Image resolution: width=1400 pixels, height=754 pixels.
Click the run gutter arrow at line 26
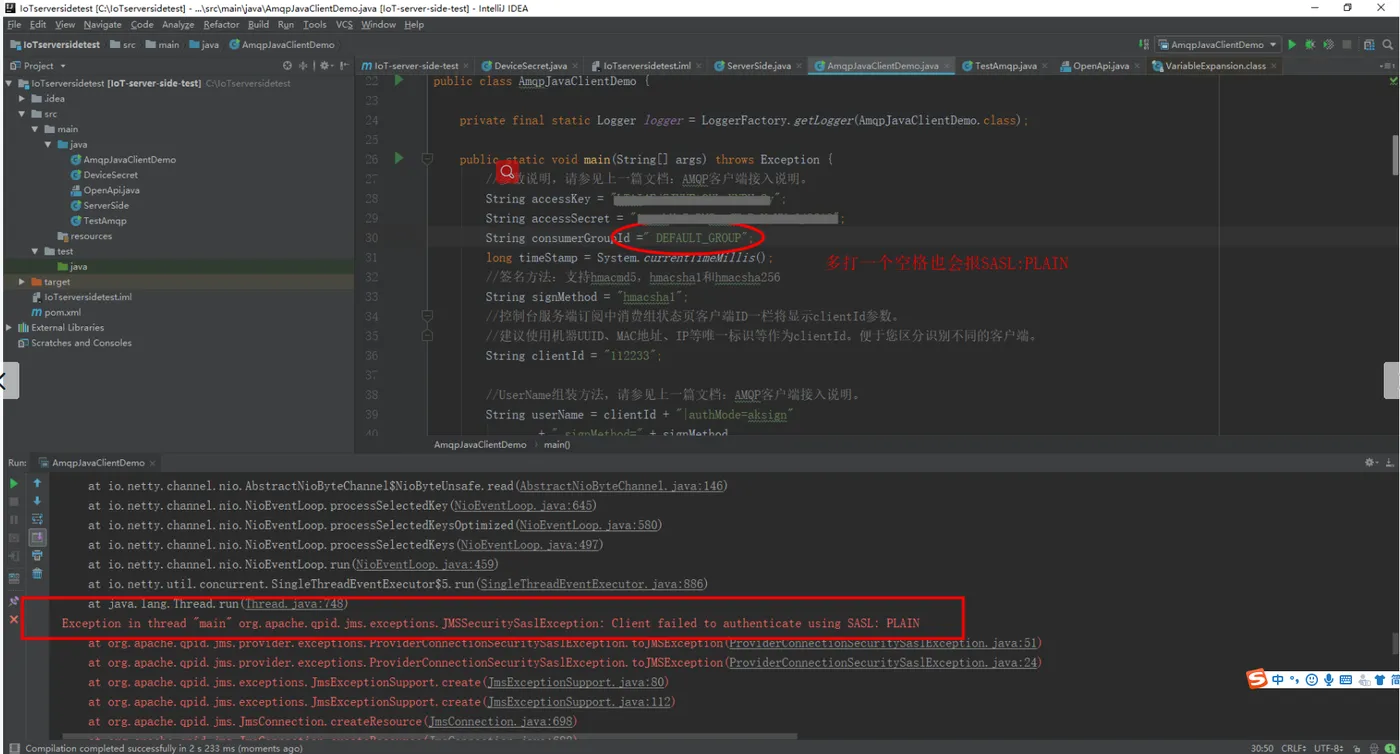pyautogui.click(x=398, y=158)
